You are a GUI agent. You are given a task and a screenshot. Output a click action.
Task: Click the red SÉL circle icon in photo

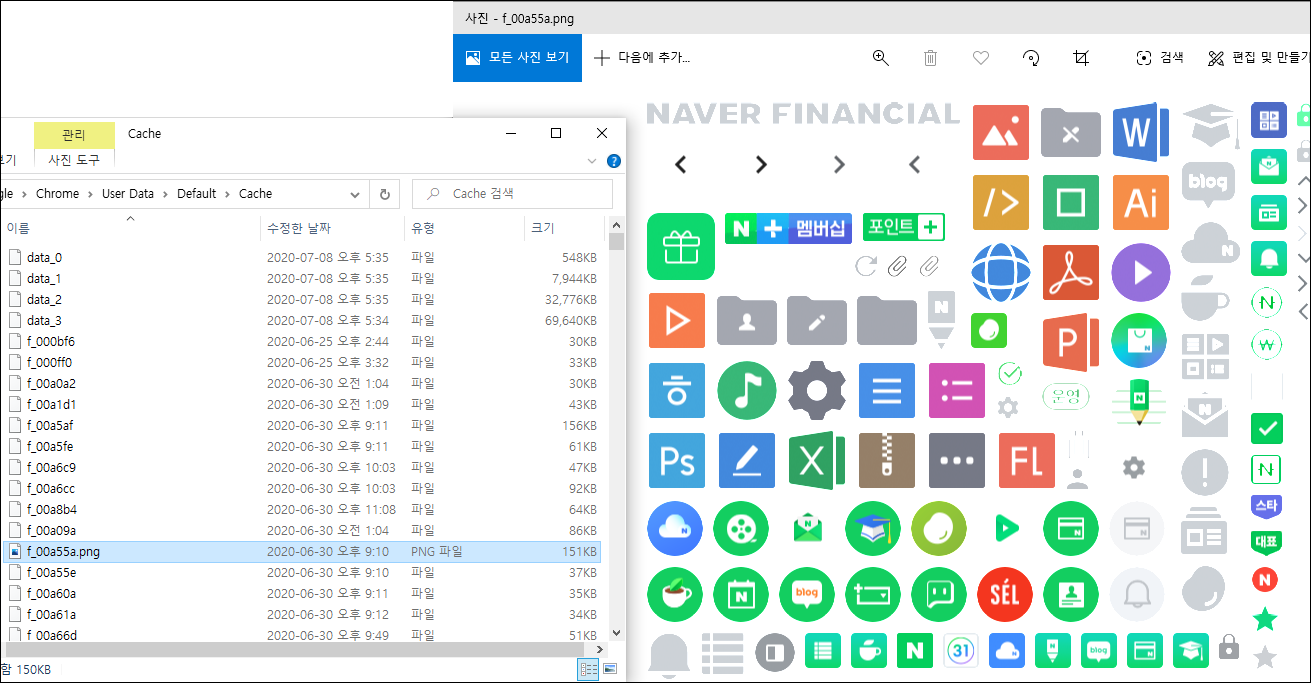[x=1005, y=595]
